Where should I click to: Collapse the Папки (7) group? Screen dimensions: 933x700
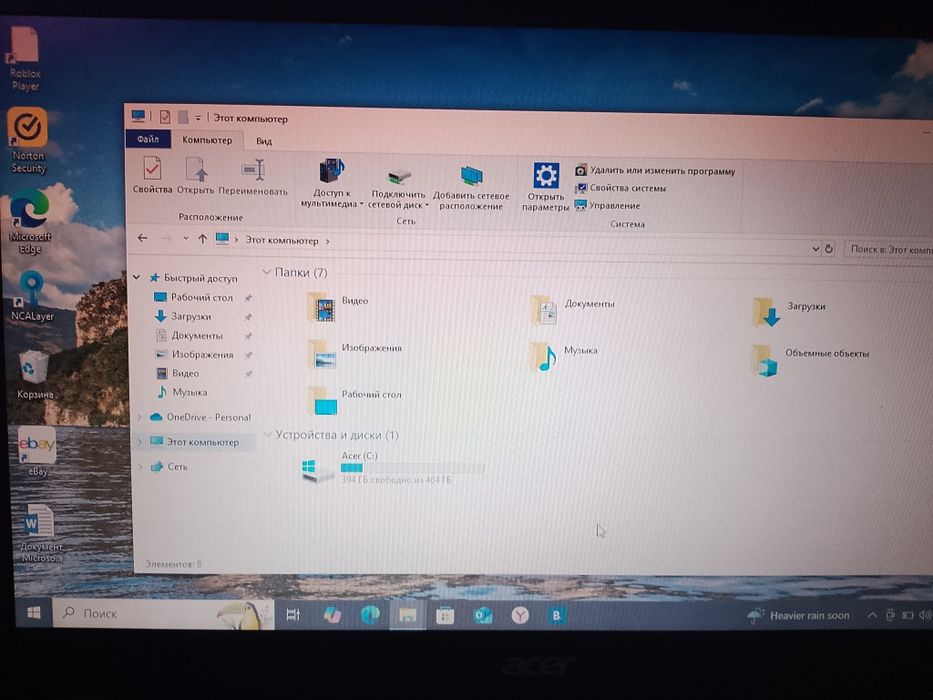[267, 272]
